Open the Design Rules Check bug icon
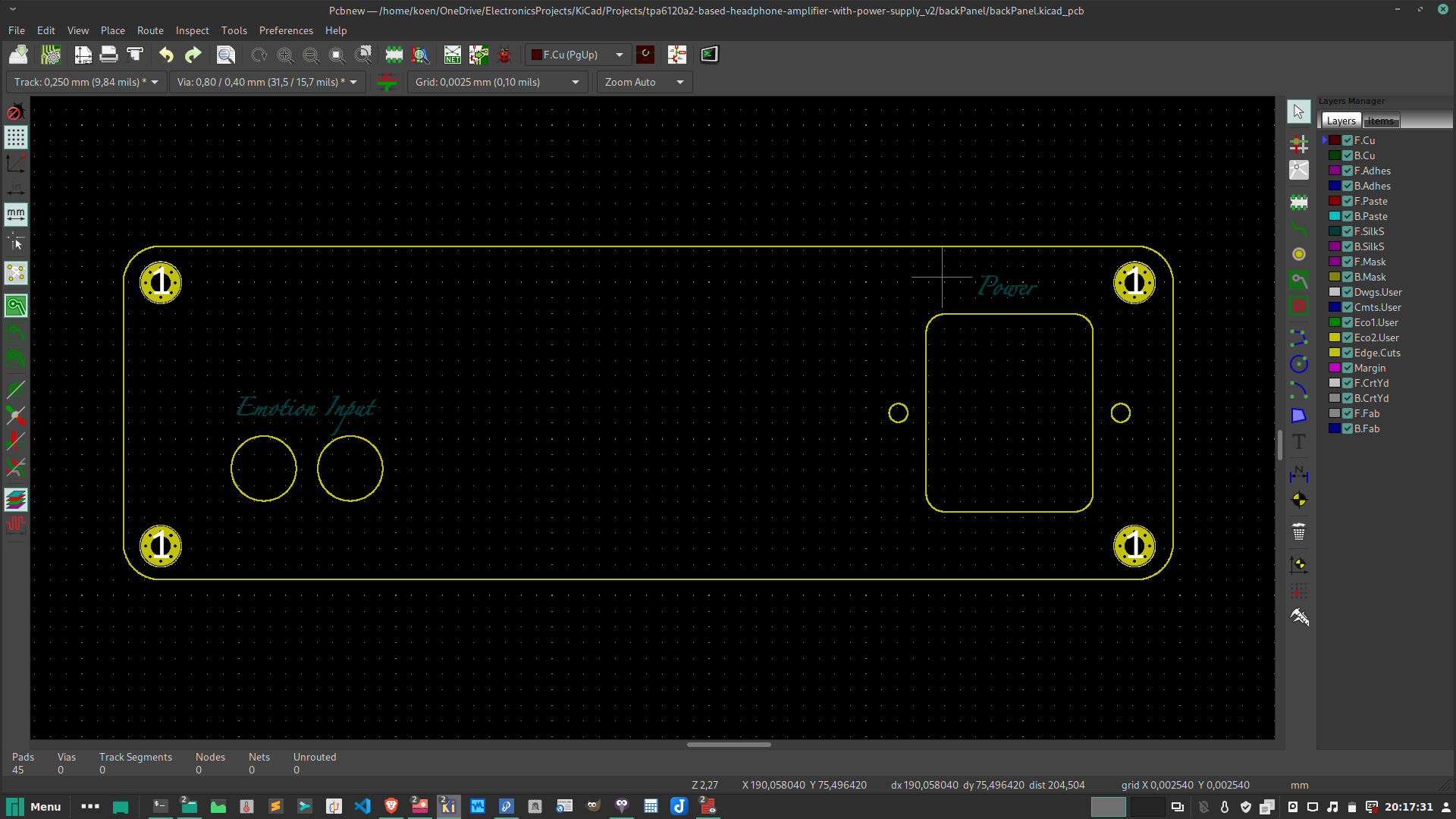The height and width of the screenshot is (819, 1456). click(504, 55)
